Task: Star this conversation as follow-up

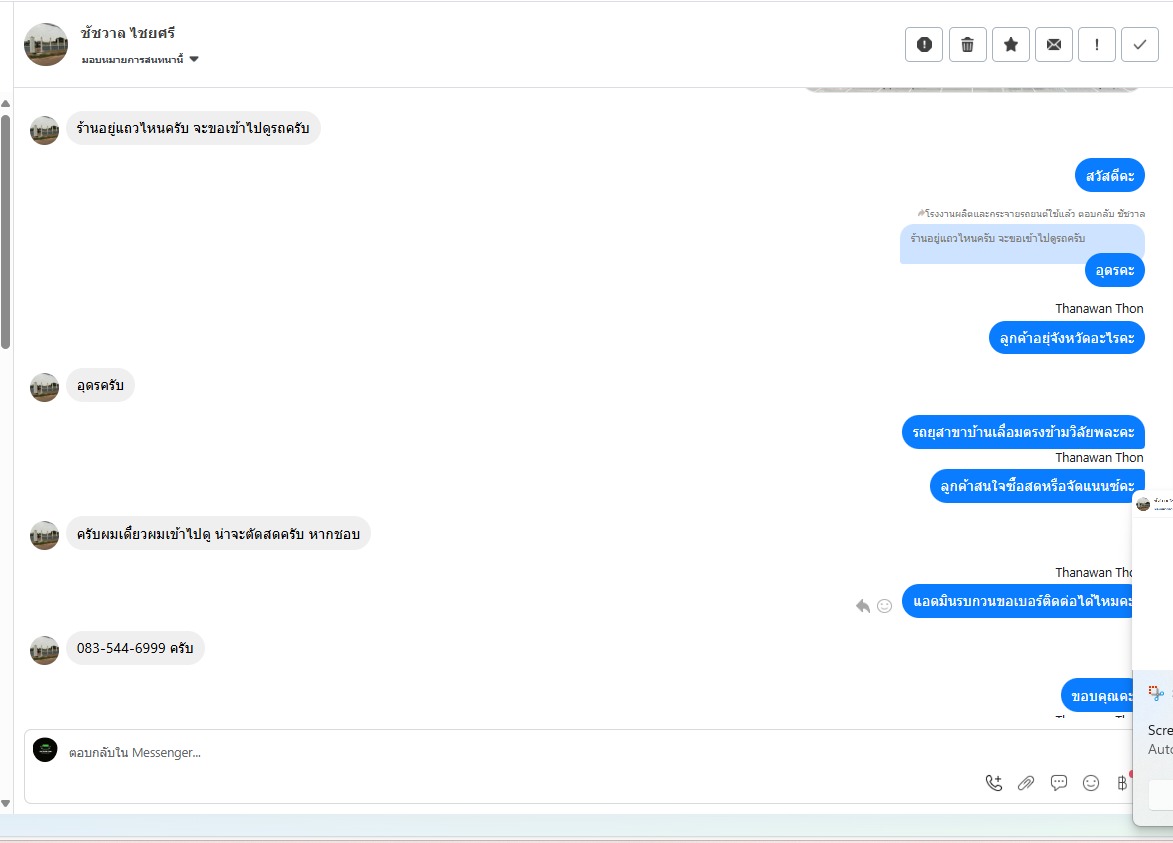Action: pos(1011,45)
